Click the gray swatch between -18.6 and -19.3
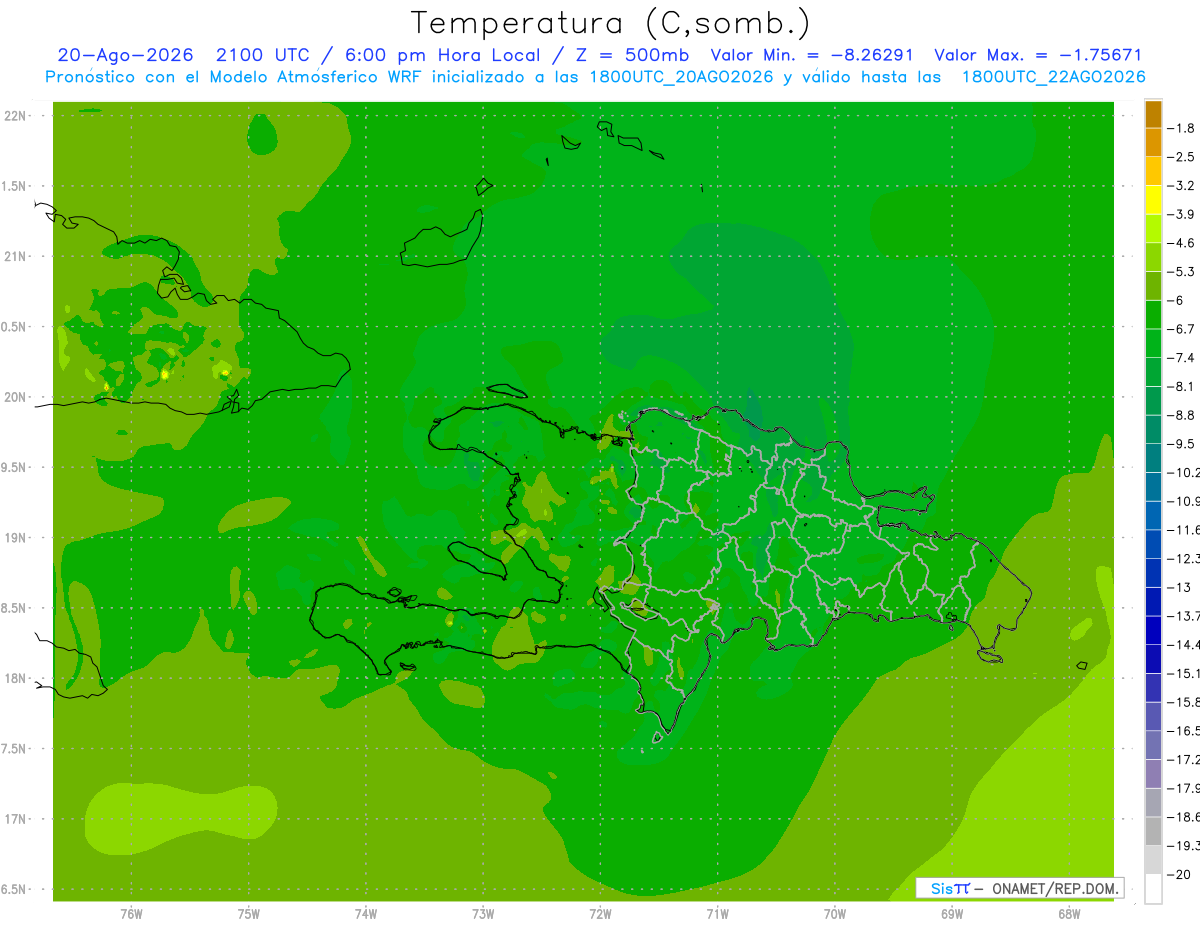 [x=1153, y=831]
